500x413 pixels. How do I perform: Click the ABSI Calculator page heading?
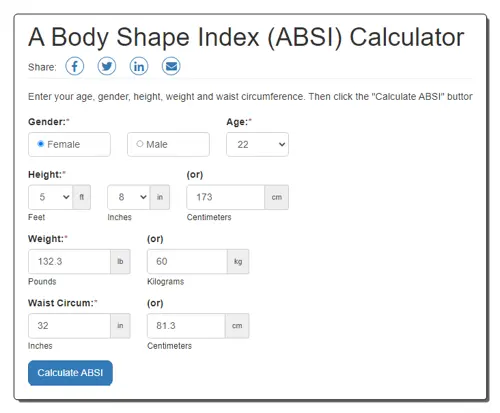(x=246, y=37)
